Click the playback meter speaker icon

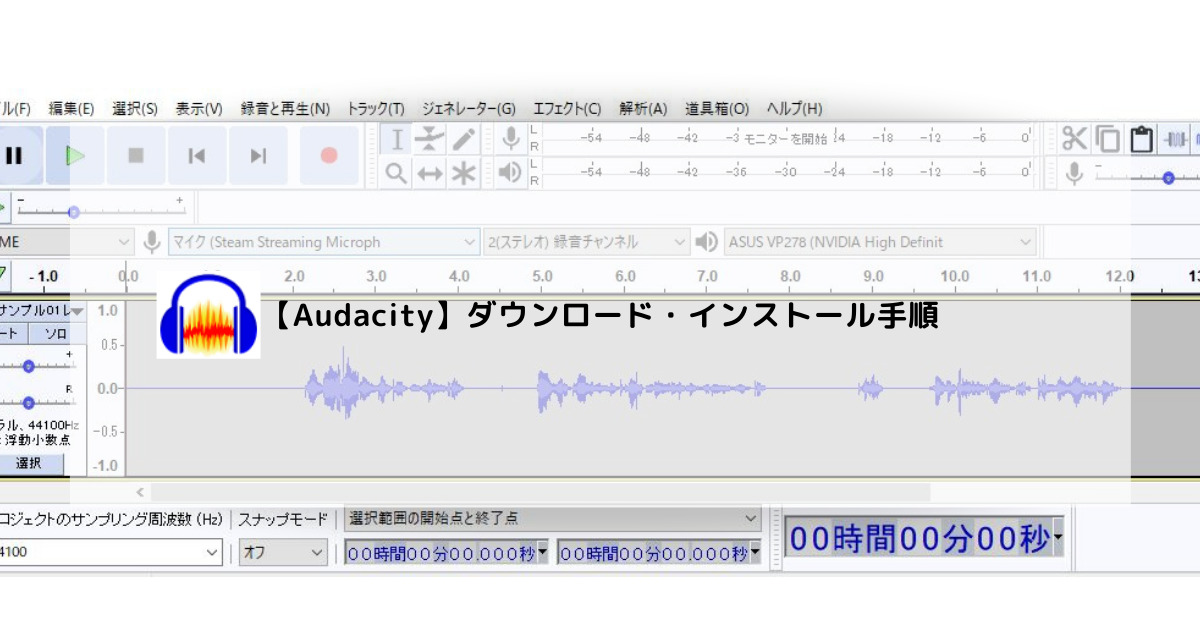(510, 173)
